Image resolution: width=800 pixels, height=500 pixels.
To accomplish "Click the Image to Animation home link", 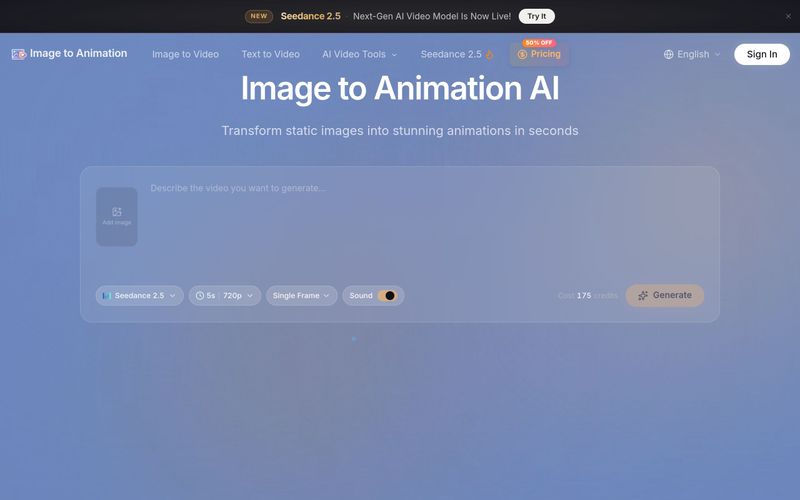I will (x=69, y=54).
